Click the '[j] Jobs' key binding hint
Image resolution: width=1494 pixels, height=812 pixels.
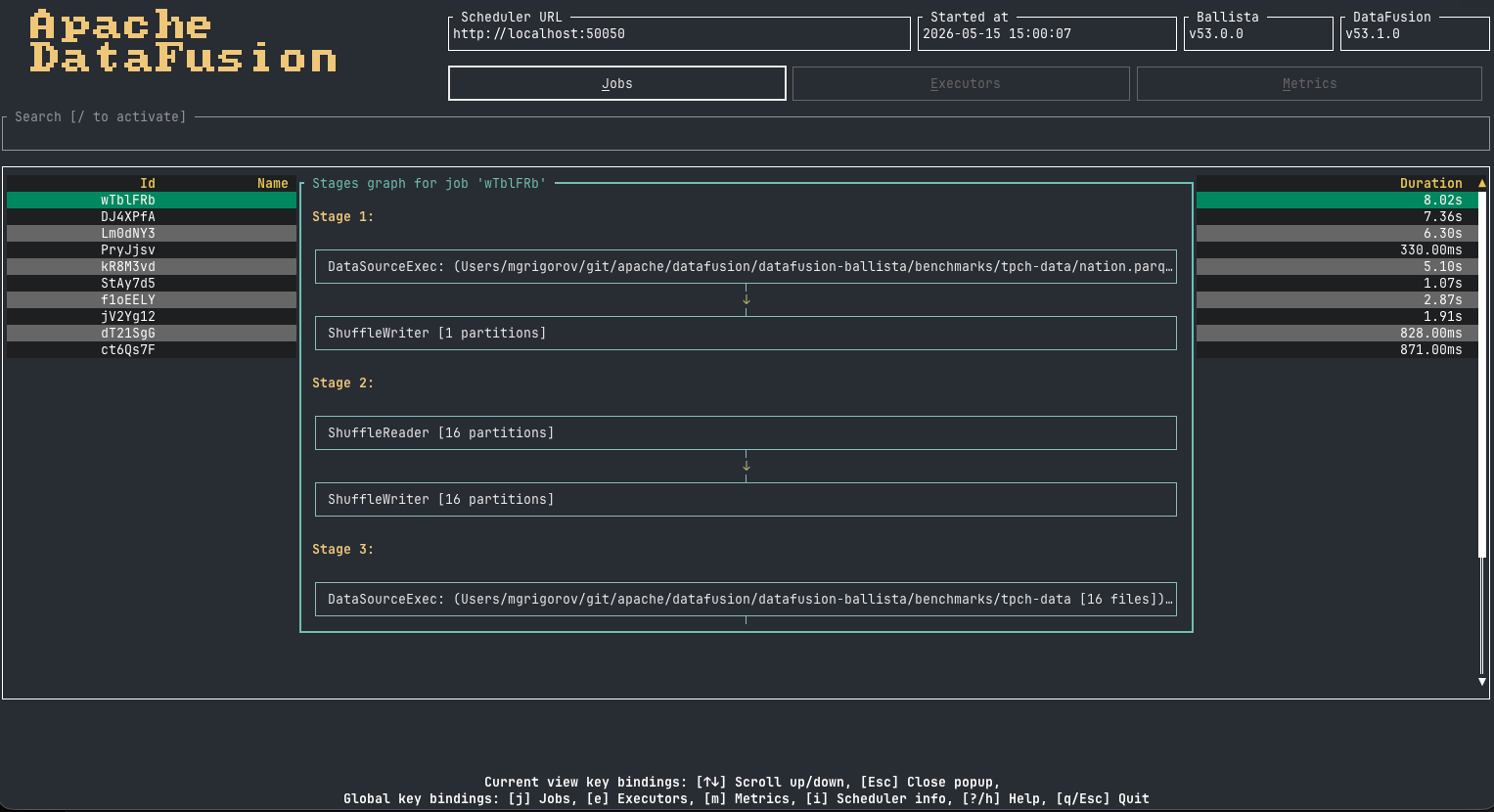pyautogui.click(x=539, y=798)
